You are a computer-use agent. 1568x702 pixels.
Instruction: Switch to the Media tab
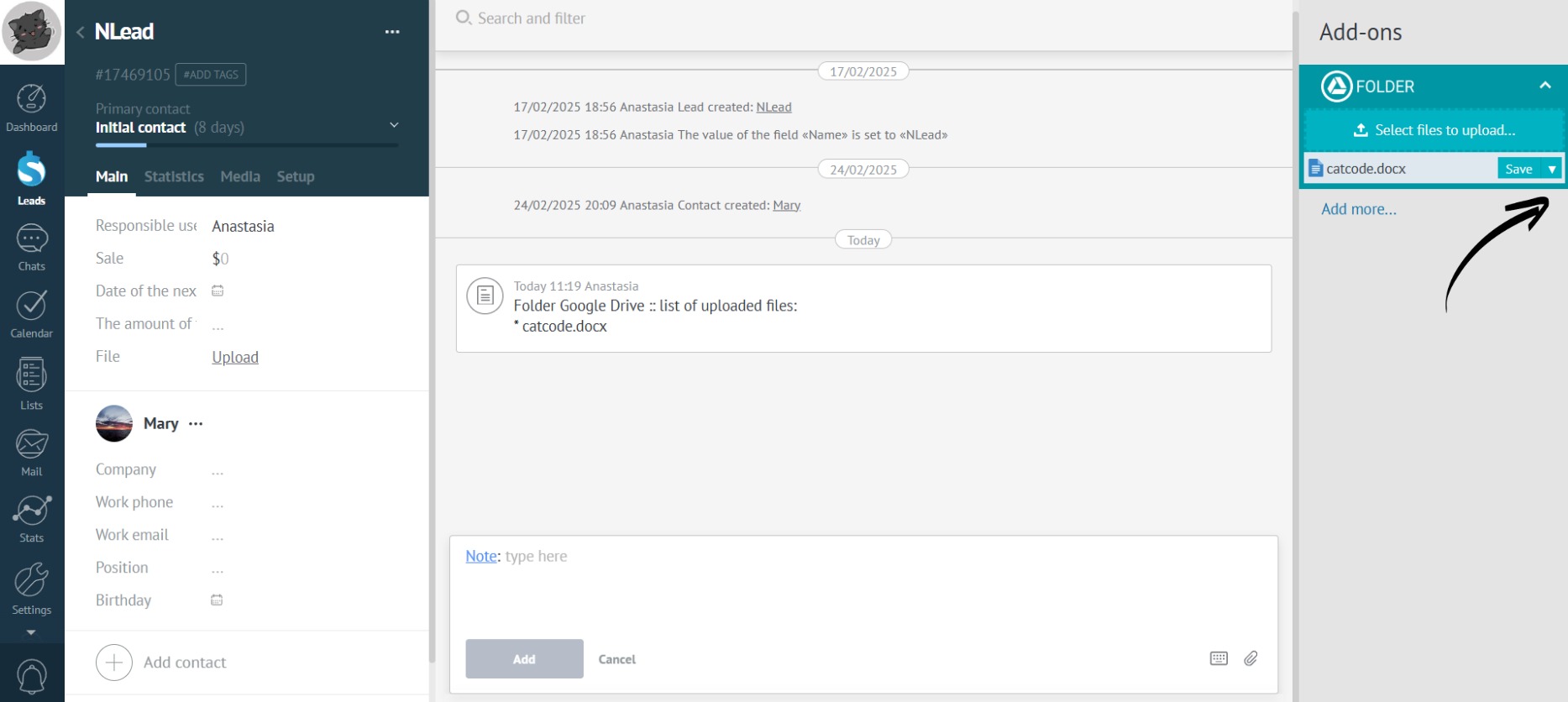coord(240,176)
